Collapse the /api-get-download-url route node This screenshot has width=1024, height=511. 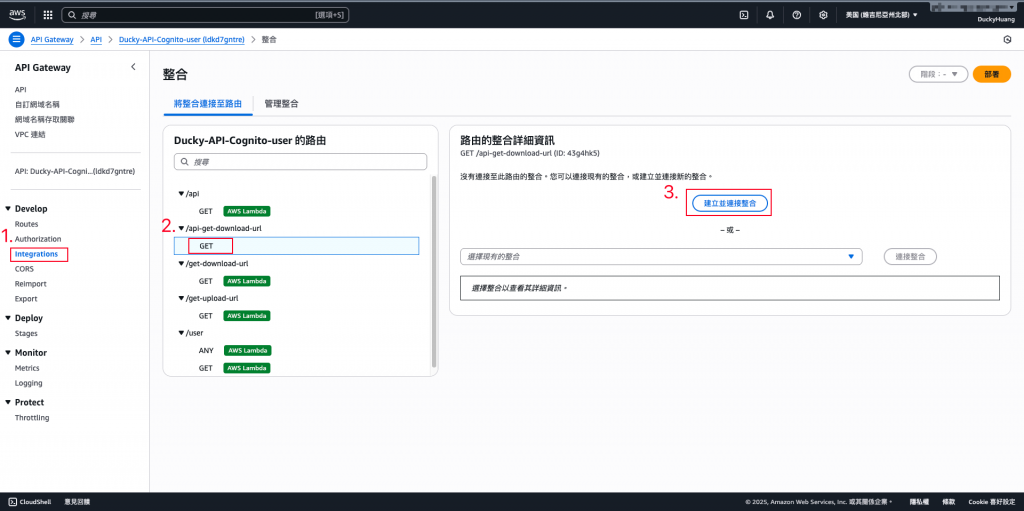[182, 229]
